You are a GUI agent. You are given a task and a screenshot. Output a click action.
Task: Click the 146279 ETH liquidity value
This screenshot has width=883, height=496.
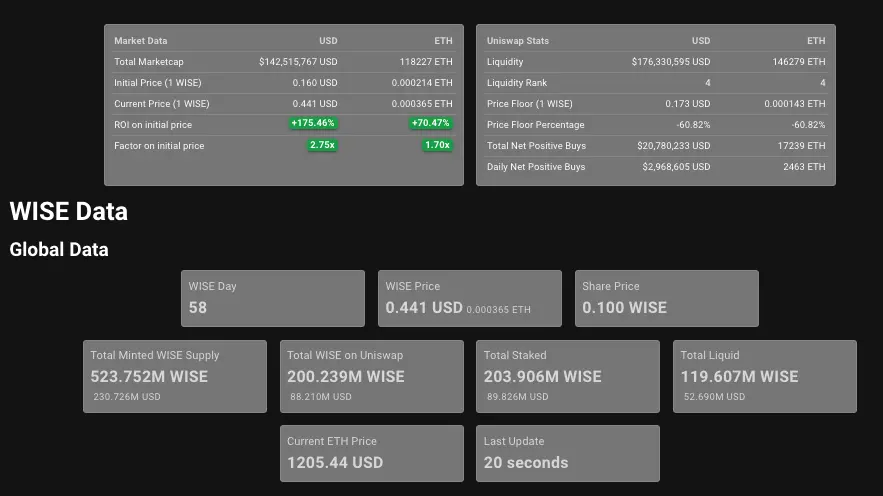tap(799, 62)
